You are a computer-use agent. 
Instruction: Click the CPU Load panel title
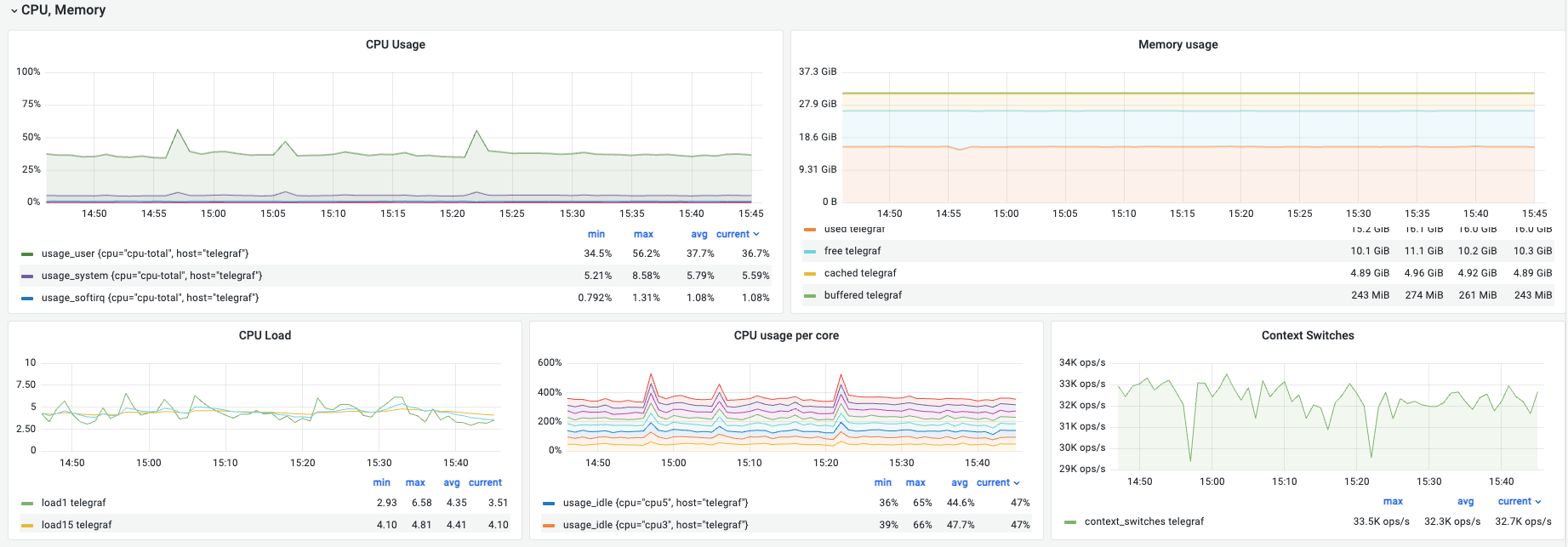pos(265,335)
